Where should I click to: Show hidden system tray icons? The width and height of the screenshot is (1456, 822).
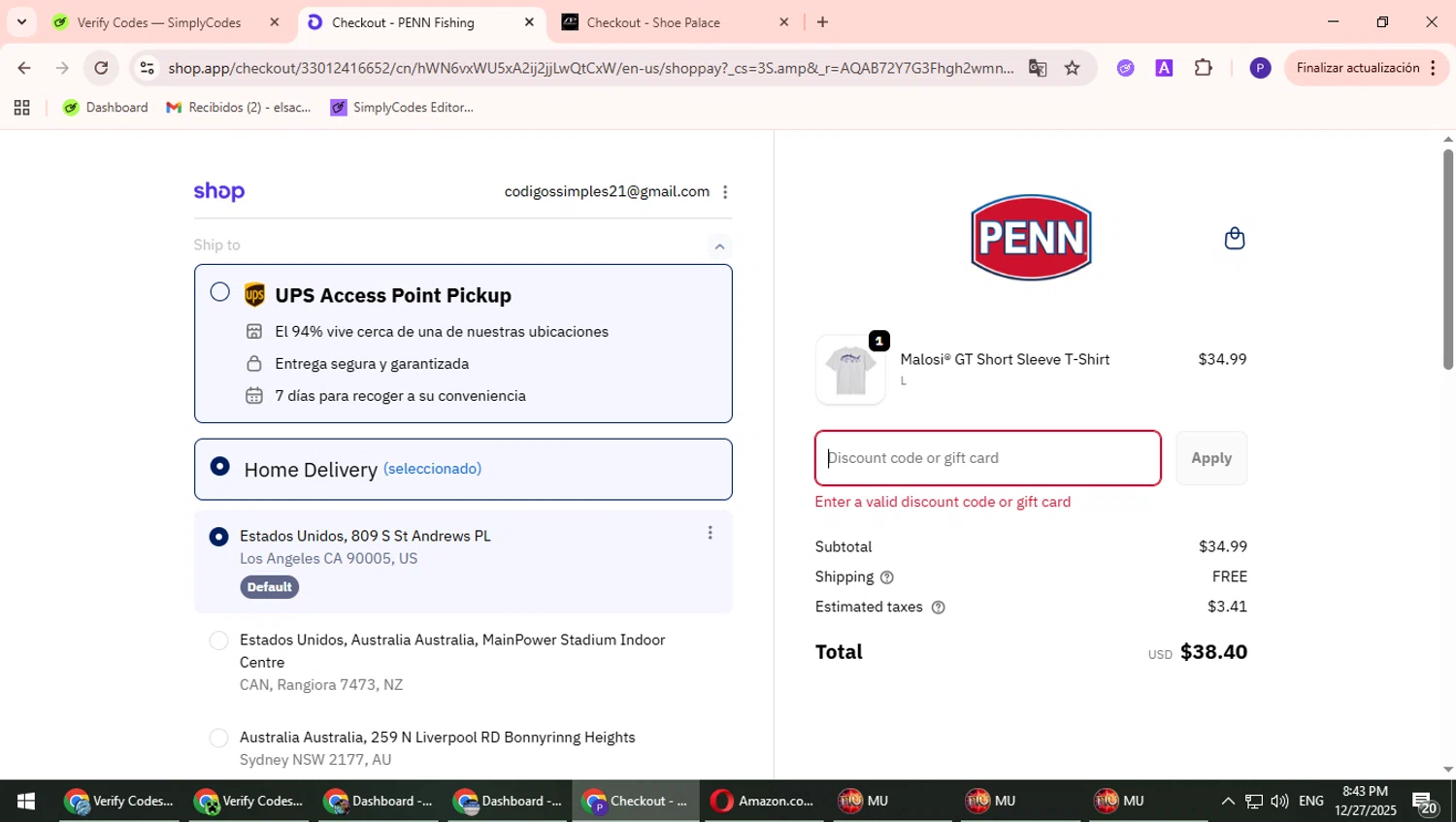point(1228,801)
